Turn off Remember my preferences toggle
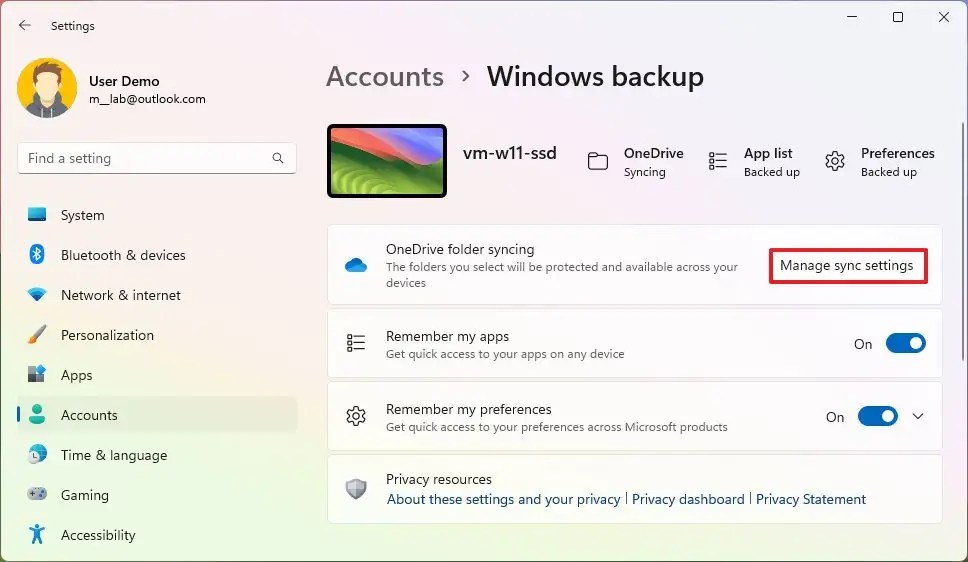Image resolution: width=968 pixels, height=562 pixels. 878,416
